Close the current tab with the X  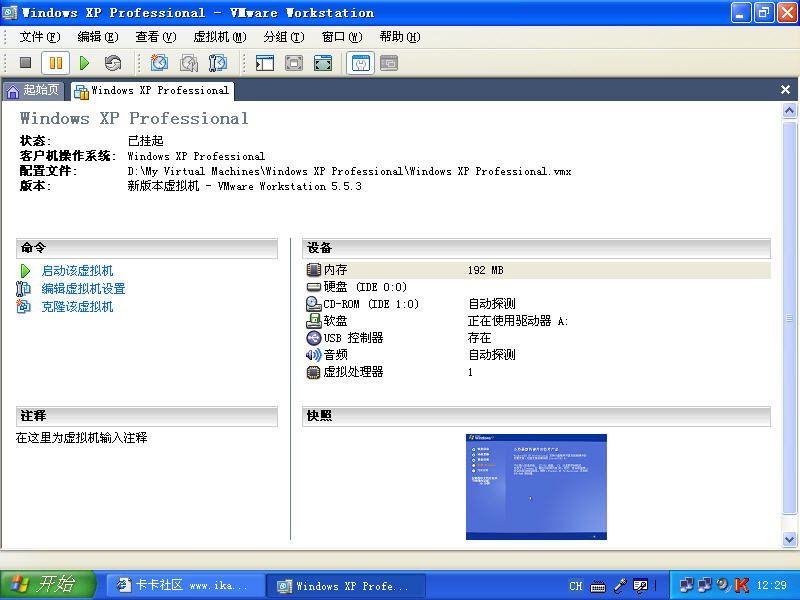tap(785, 90)
